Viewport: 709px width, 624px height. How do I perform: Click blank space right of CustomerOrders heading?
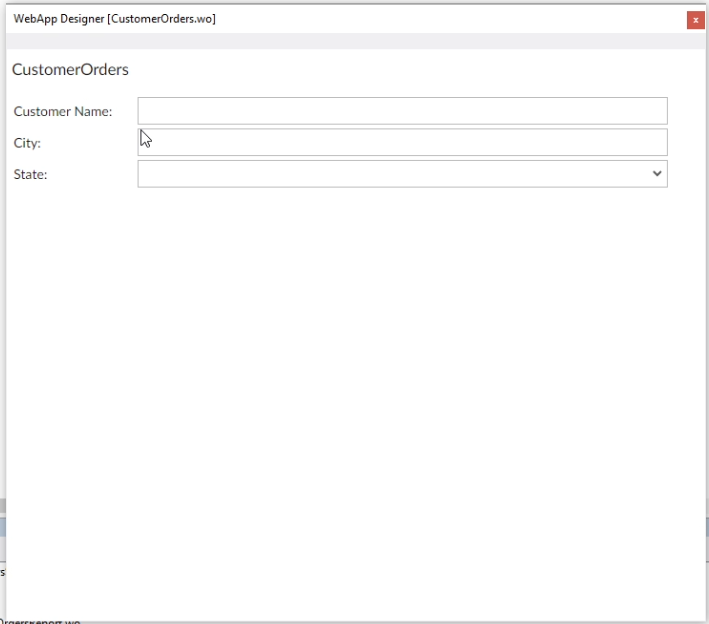coord(400,70)
